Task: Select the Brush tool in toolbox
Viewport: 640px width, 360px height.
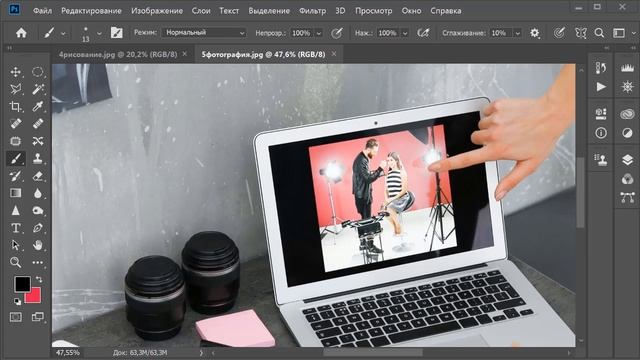Action: pos(16,158)
